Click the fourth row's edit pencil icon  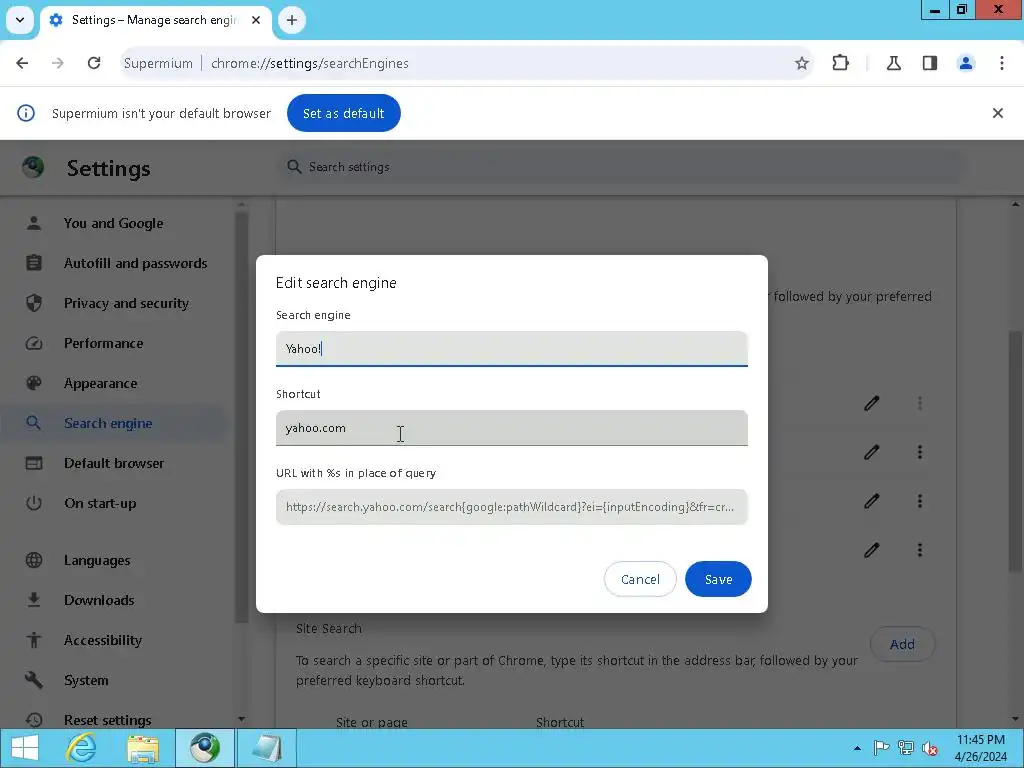click(871, 550)
